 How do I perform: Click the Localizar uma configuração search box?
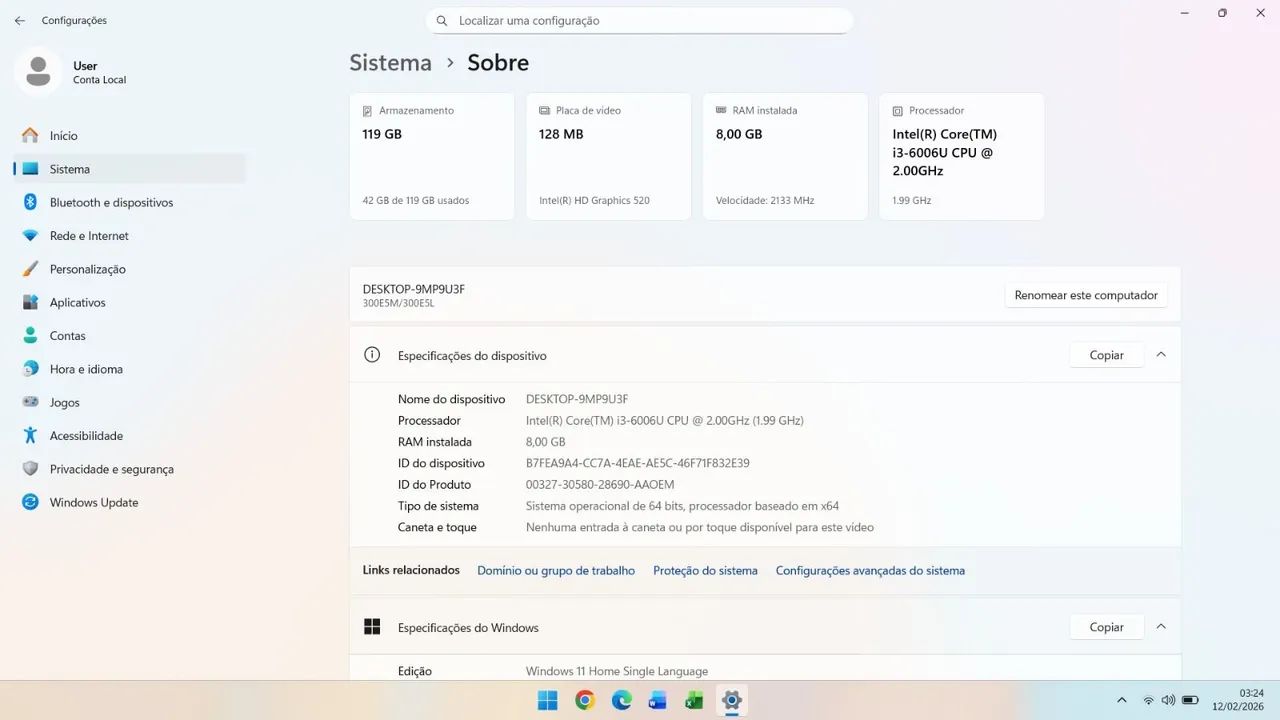pyautogui.click(x=640, y=20)
